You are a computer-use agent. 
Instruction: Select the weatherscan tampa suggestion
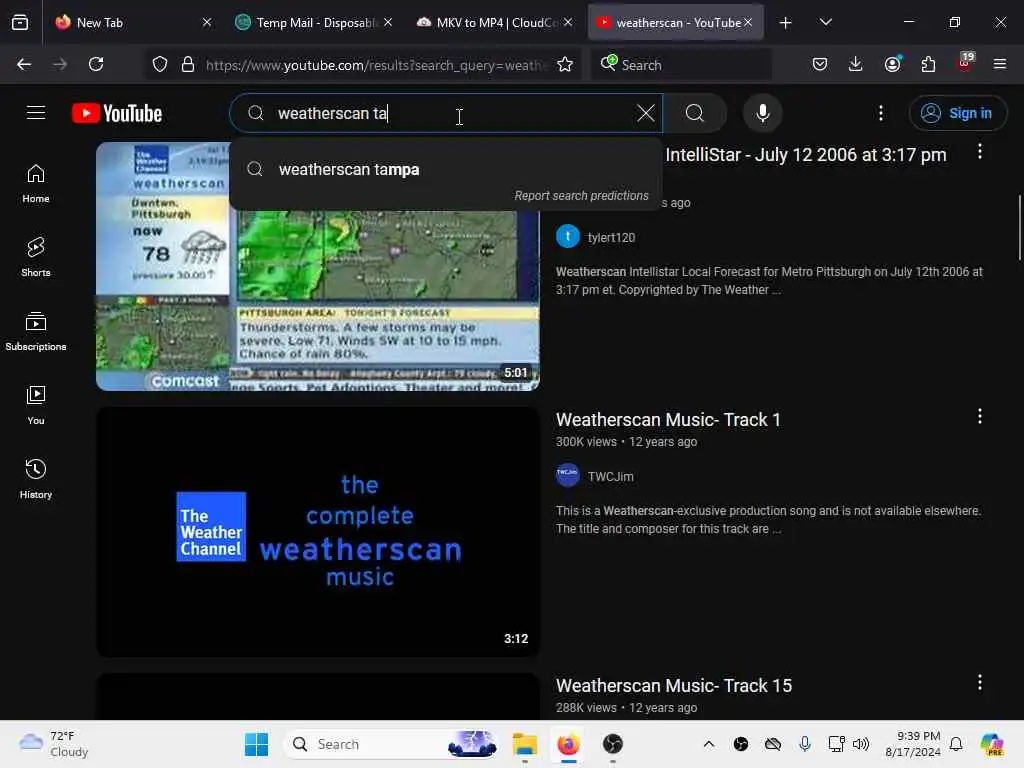click(445, 170)
